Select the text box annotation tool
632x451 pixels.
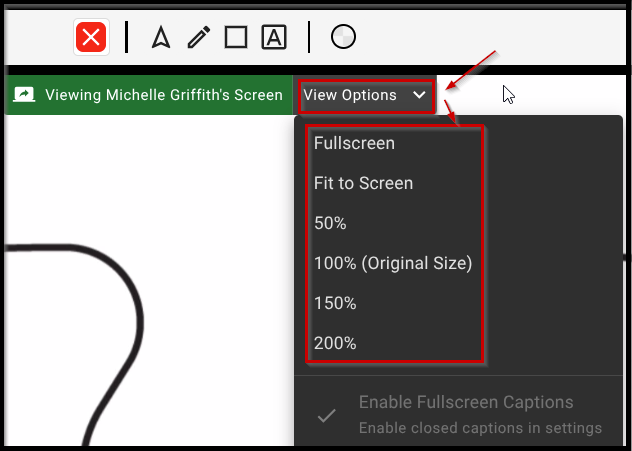click(x=274, y=37)
